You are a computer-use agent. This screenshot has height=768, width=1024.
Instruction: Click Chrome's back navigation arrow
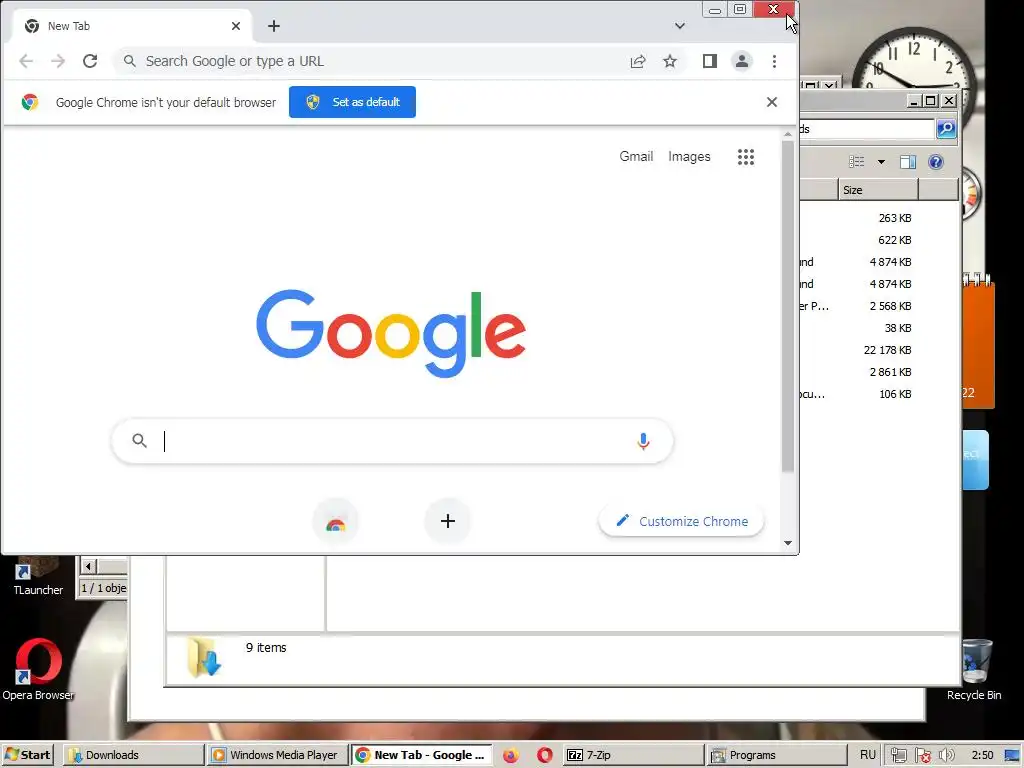(x=26, y=61)
